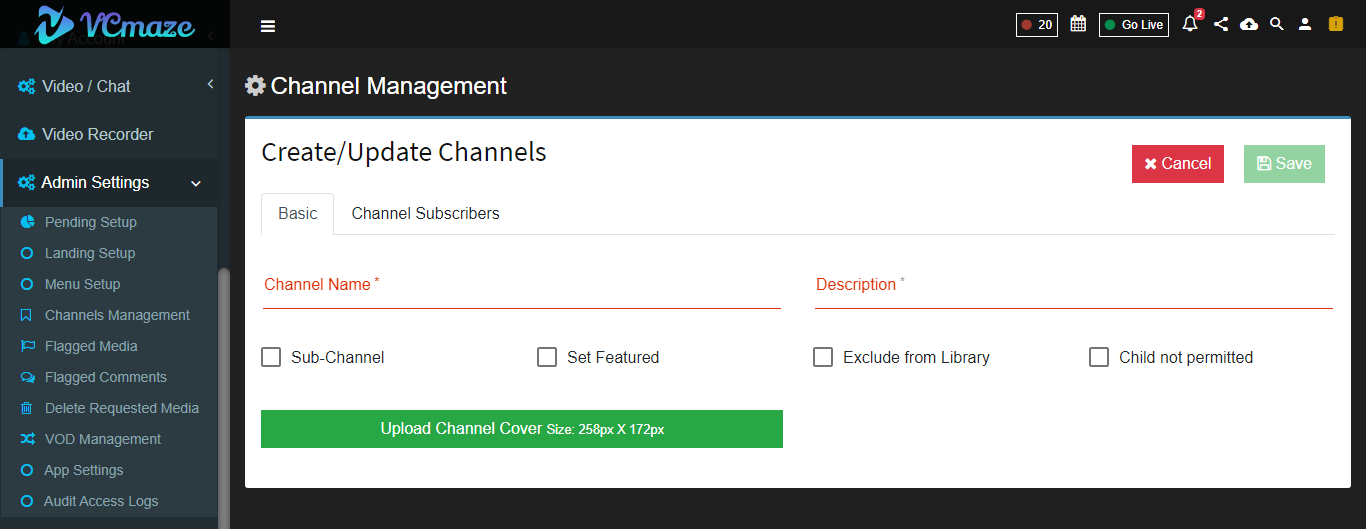This screenshot has height=529, width=1366.
Task: Tick the Exclude from Library checkbox
Action: point(823,357)
